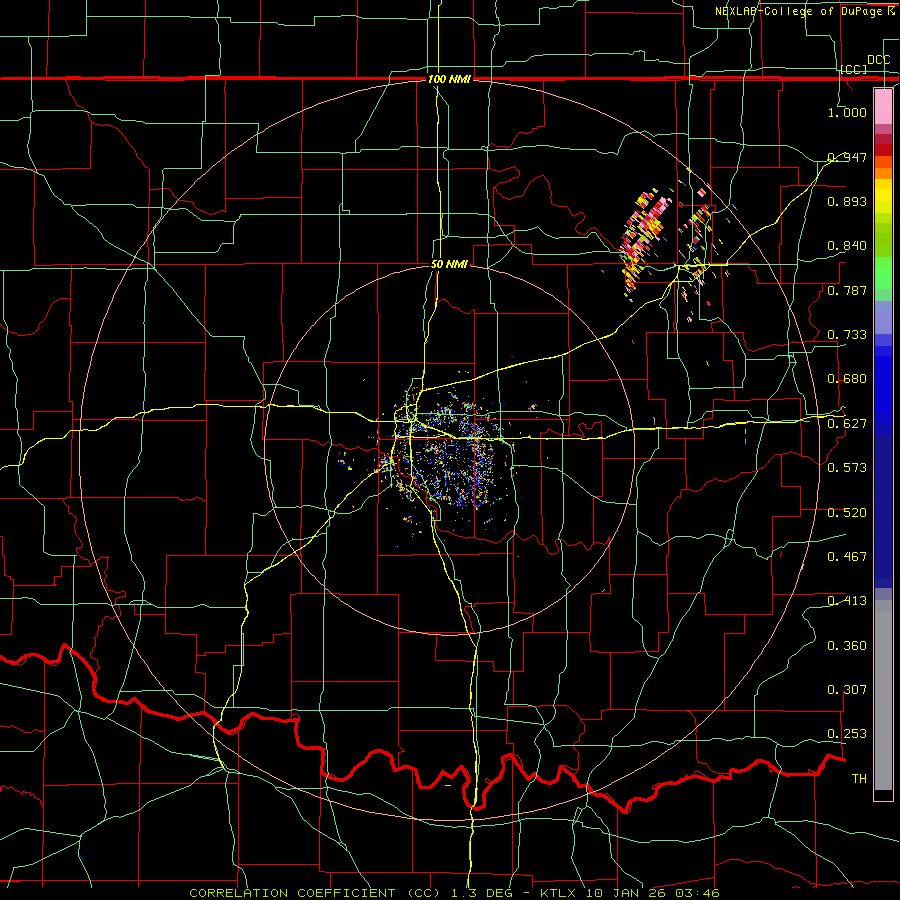Select the 0.520 legend value
This screenshot has height=900, width=900.
847,513
